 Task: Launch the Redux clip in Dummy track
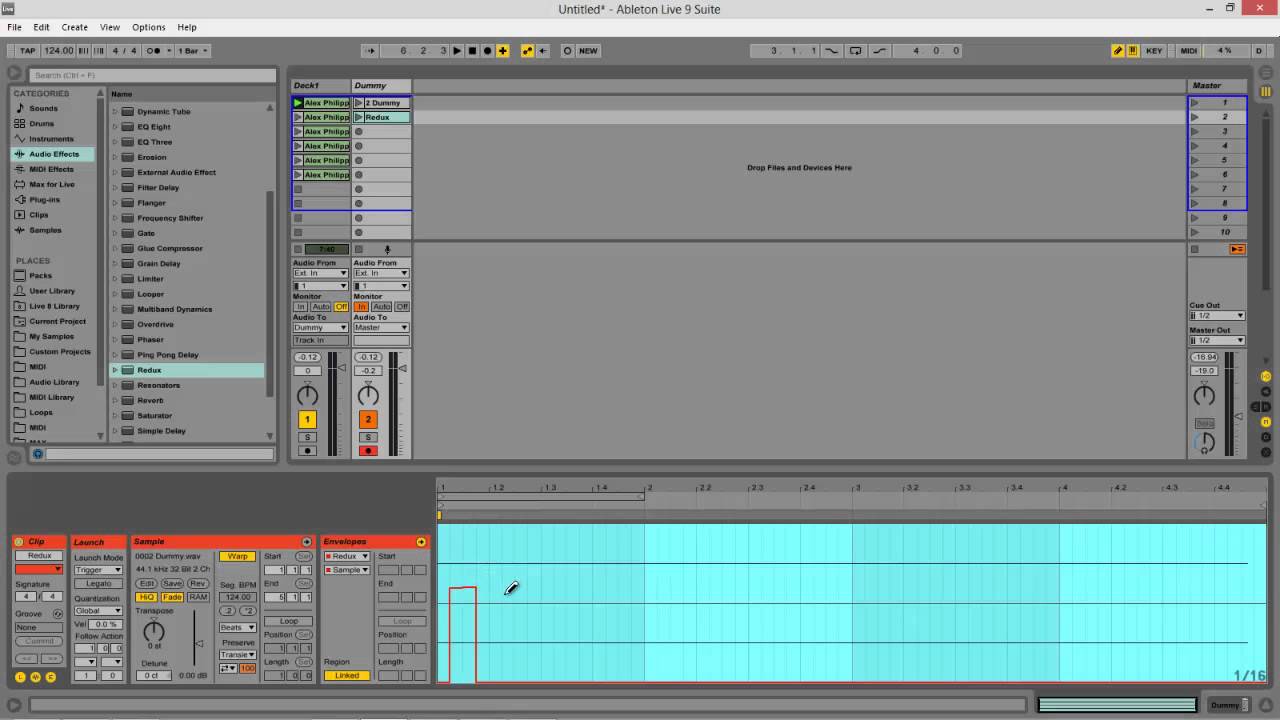(359, 117)
